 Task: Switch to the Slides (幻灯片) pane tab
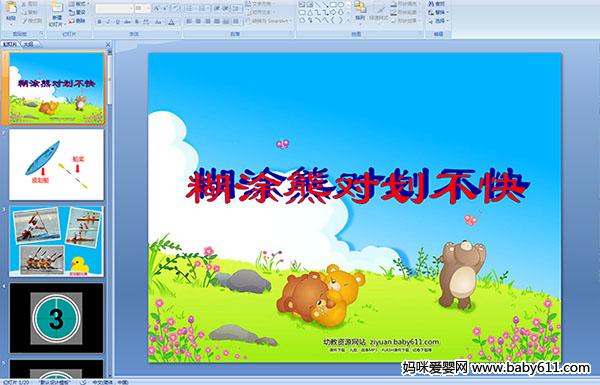coord(10,44)
